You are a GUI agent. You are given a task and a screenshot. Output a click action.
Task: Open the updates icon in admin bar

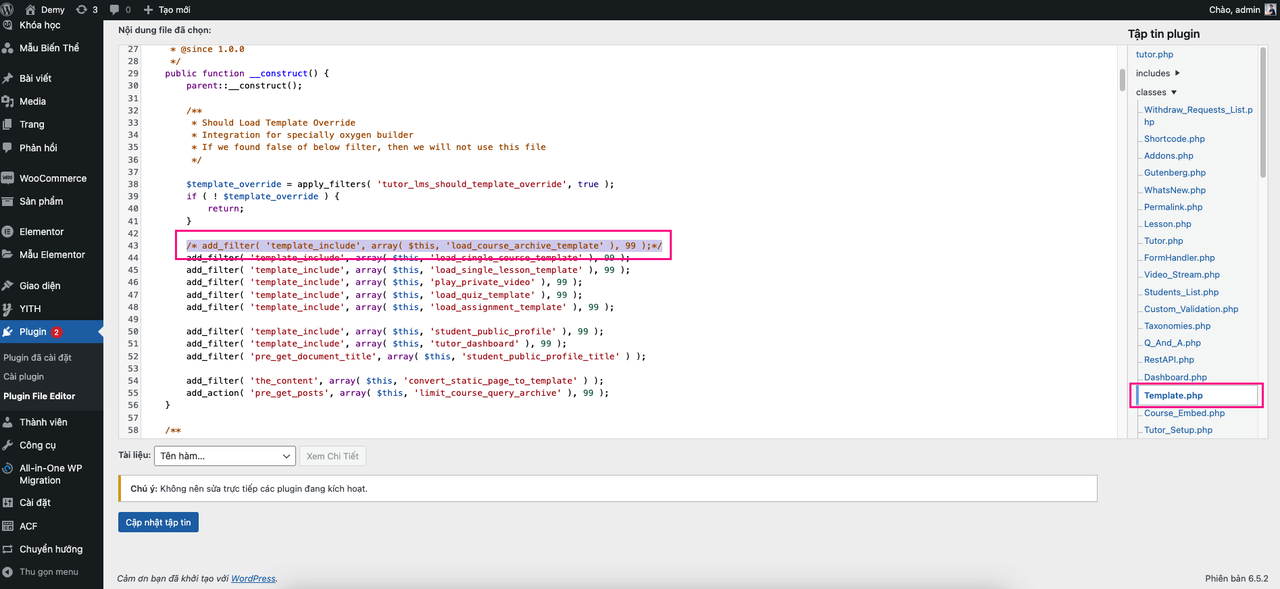click(80, 9)
